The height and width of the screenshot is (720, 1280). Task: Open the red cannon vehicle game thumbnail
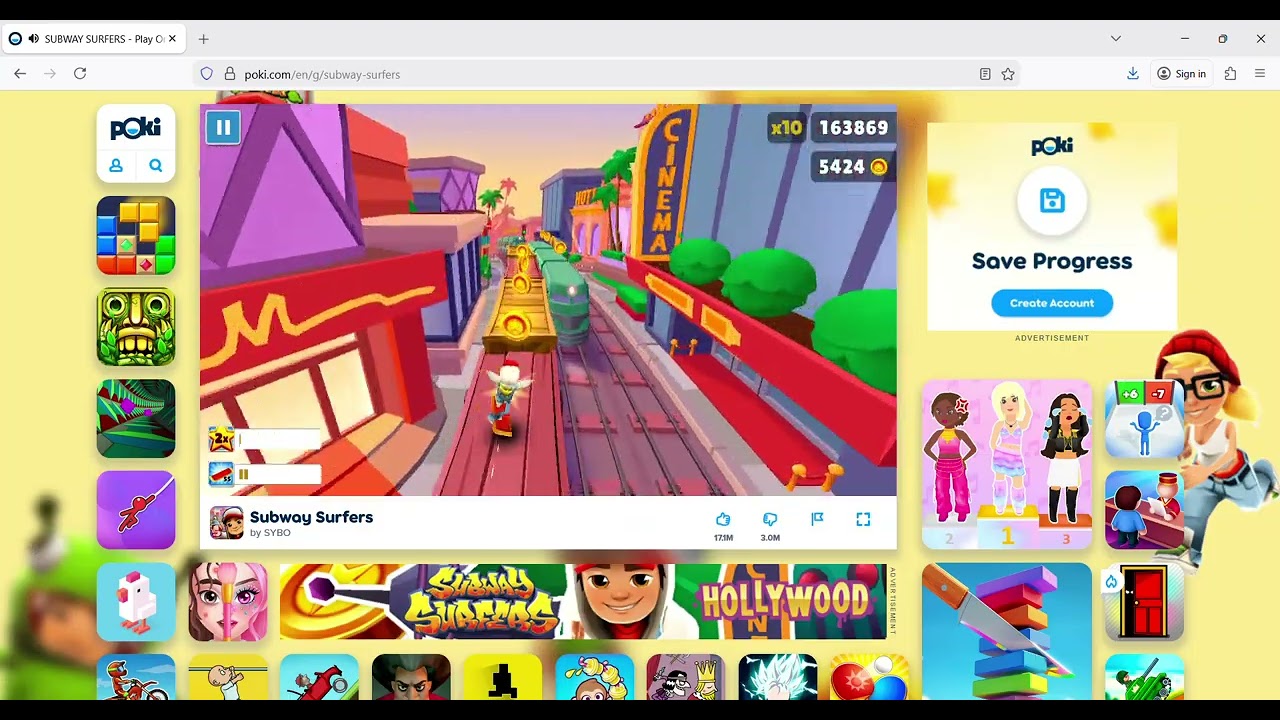pos(319,677)
